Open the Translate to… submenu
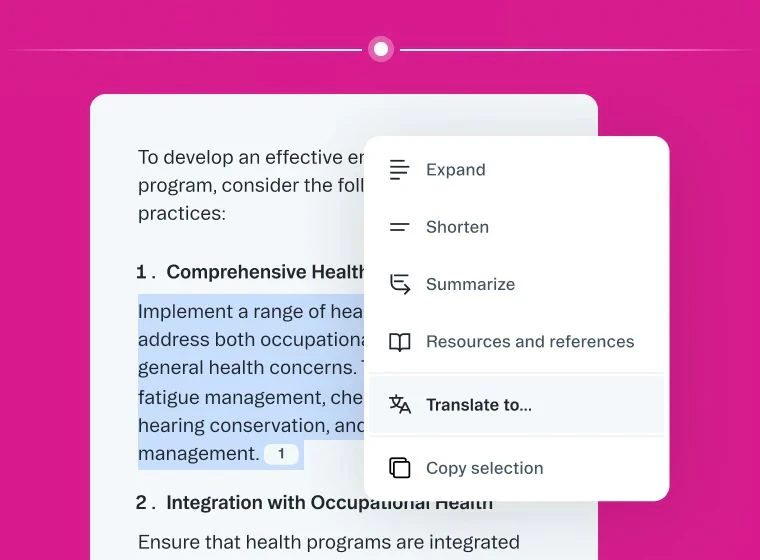 [x=517, y=405]
